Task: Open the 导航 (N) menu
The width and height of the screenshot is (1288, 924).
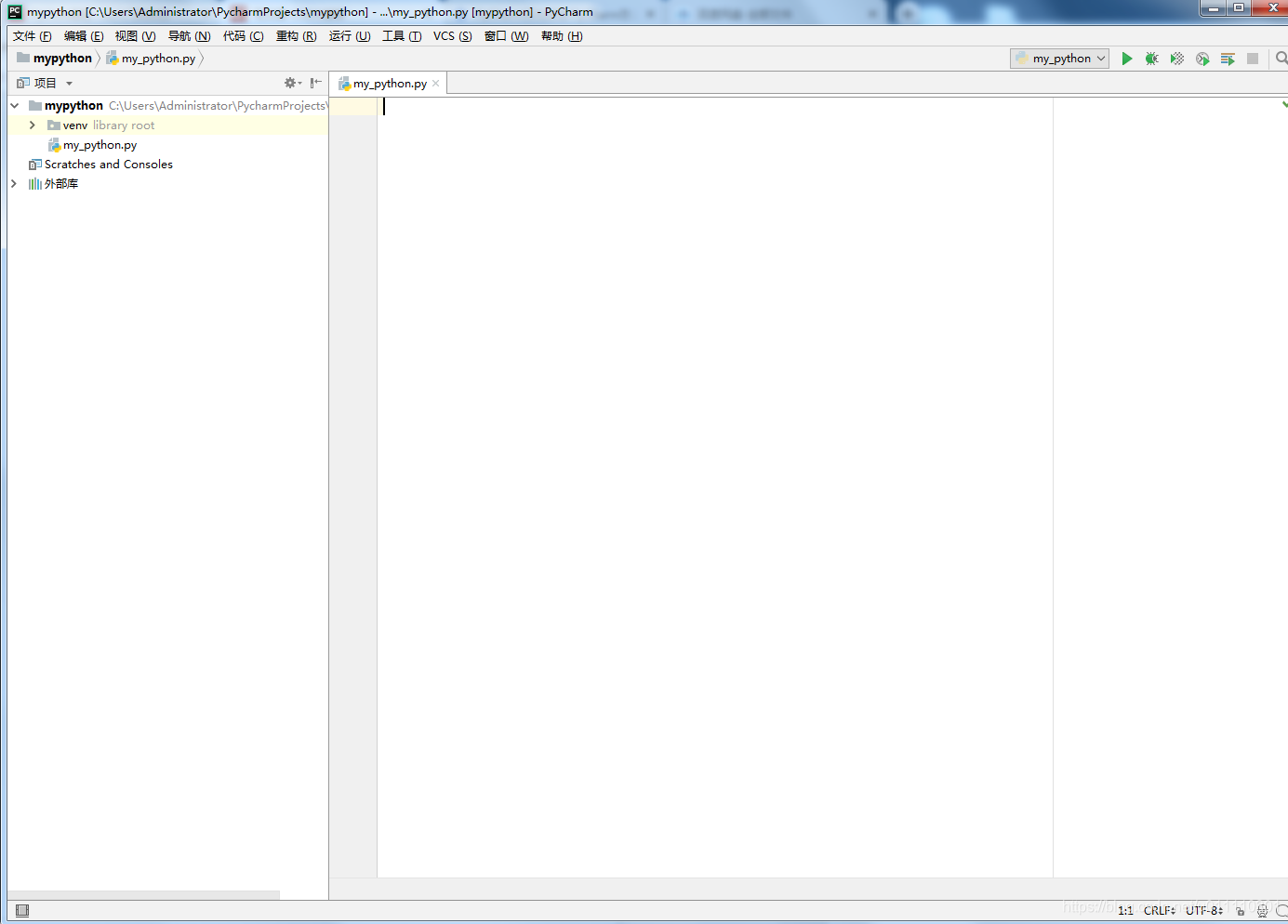Action: (x=189, y=36)
